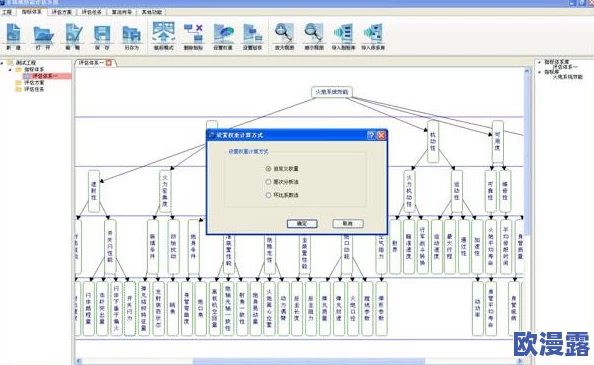
Task: Click the 火力机动性 node in the diagram
Action: pyautogui.click(x=409, y=191)
